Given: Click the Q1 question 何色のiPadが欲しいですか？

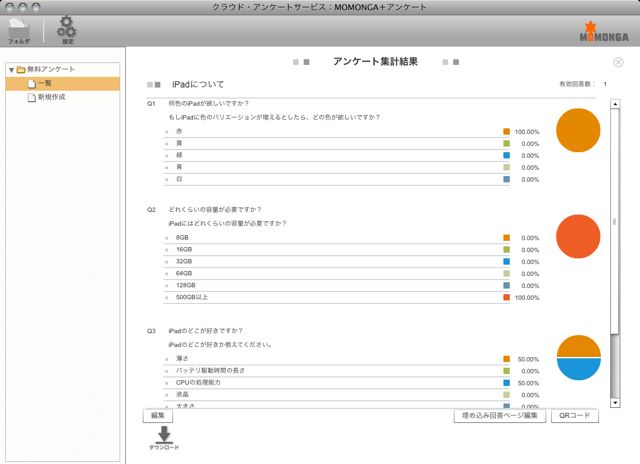Looking at the screenshot, I should pyautogui.click(x=209, y=104).
